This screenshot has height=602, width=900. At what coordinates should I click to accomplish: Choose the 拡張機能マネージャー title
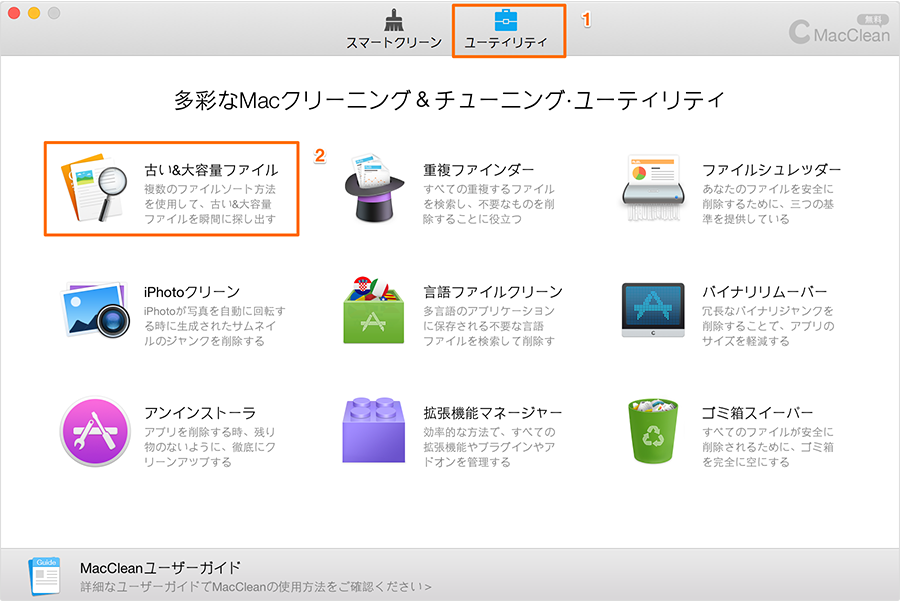[492, 413]
